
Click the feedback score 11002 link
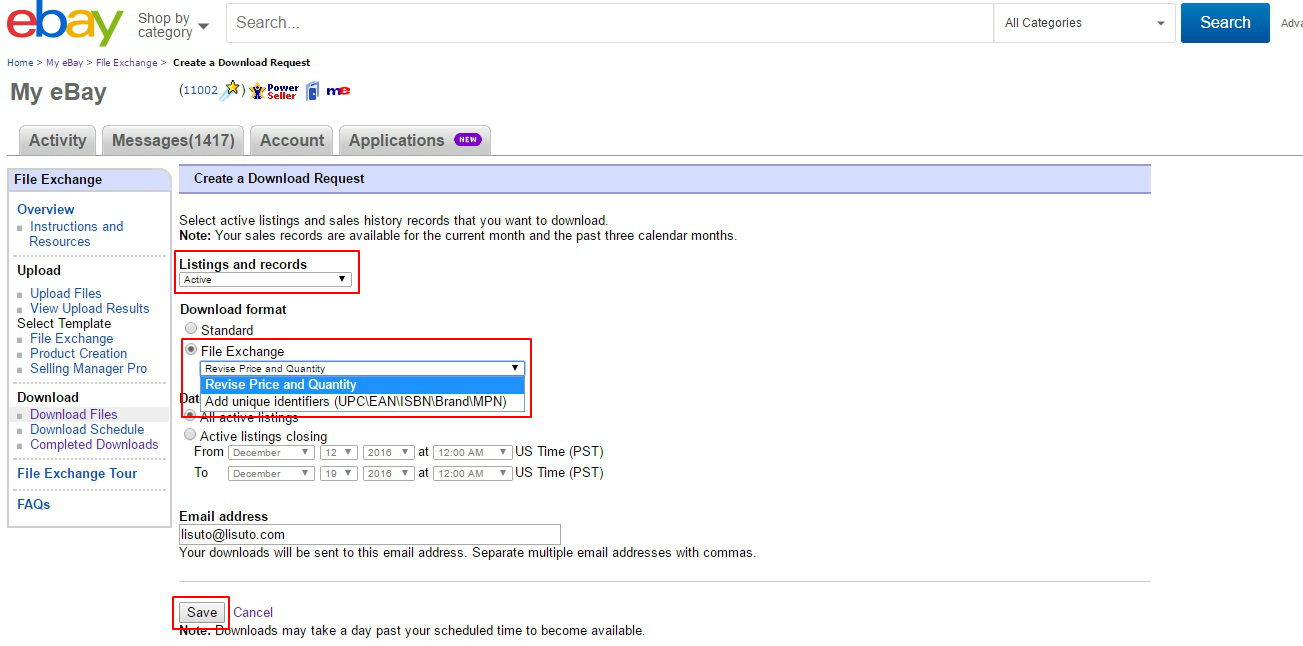201,90
